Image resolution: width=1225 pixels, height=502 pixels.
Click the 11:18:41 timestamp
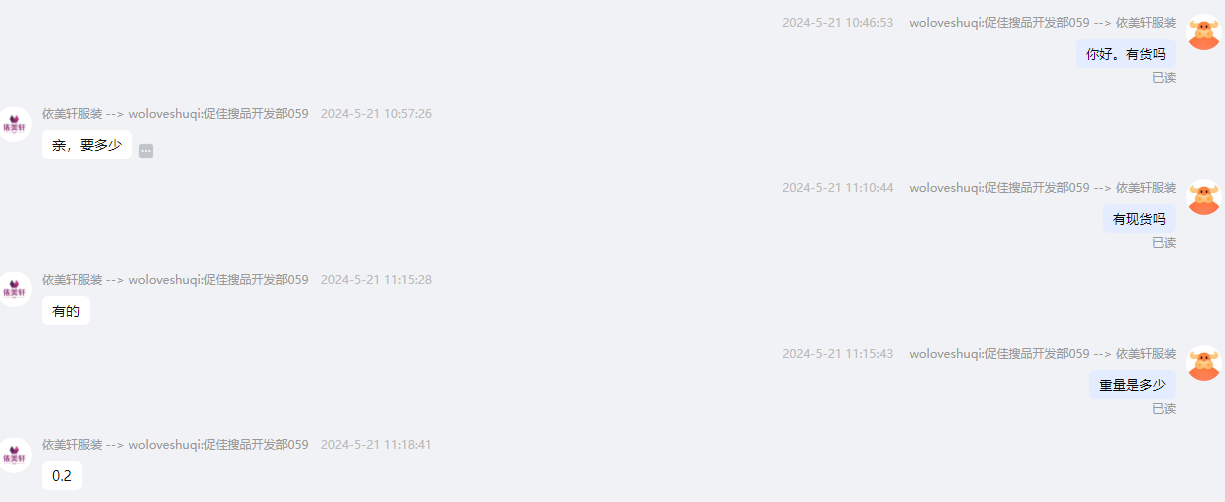pyautogui.click(x=376, y=445)
